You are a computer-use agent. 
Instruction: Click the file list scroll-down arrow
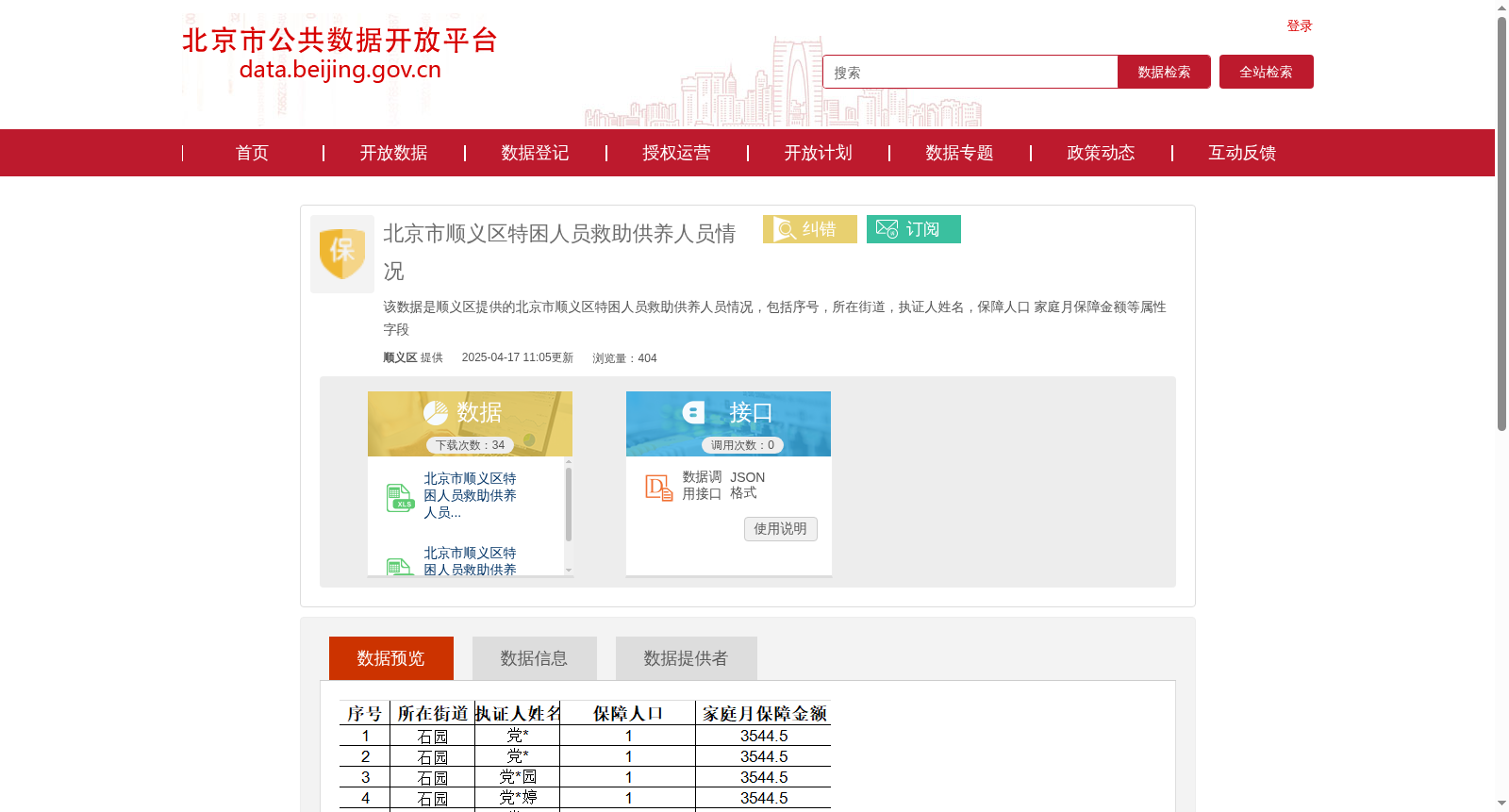(569, 570)
